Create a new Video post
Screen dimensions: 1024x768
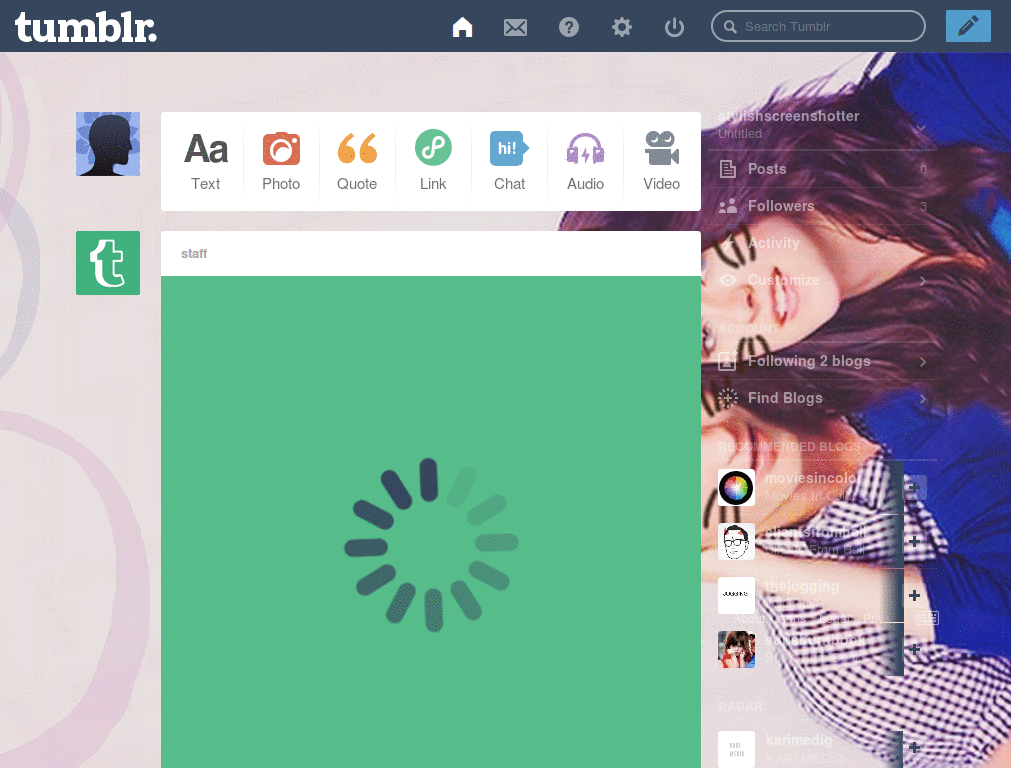662,161
